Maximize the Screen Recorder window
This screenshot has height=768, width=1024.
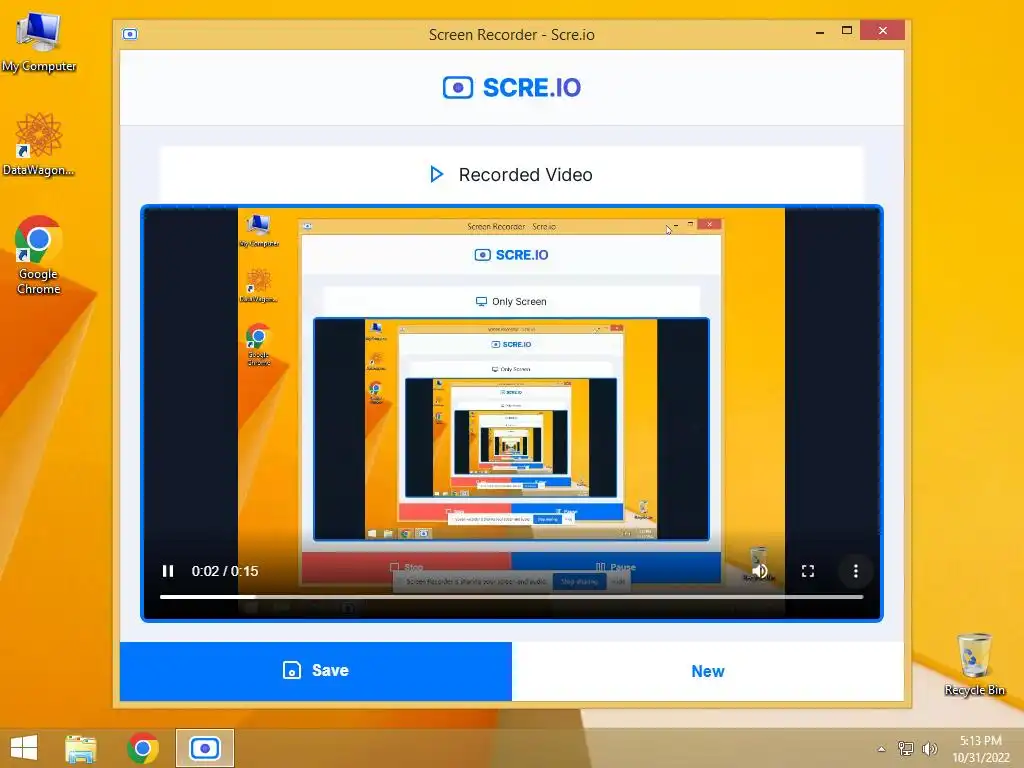coord(846,31)
